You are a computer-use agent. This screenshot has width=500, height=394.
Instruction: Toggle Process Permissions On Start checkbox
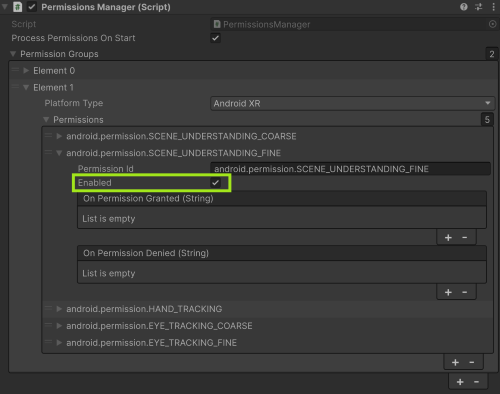click(215, 38)
